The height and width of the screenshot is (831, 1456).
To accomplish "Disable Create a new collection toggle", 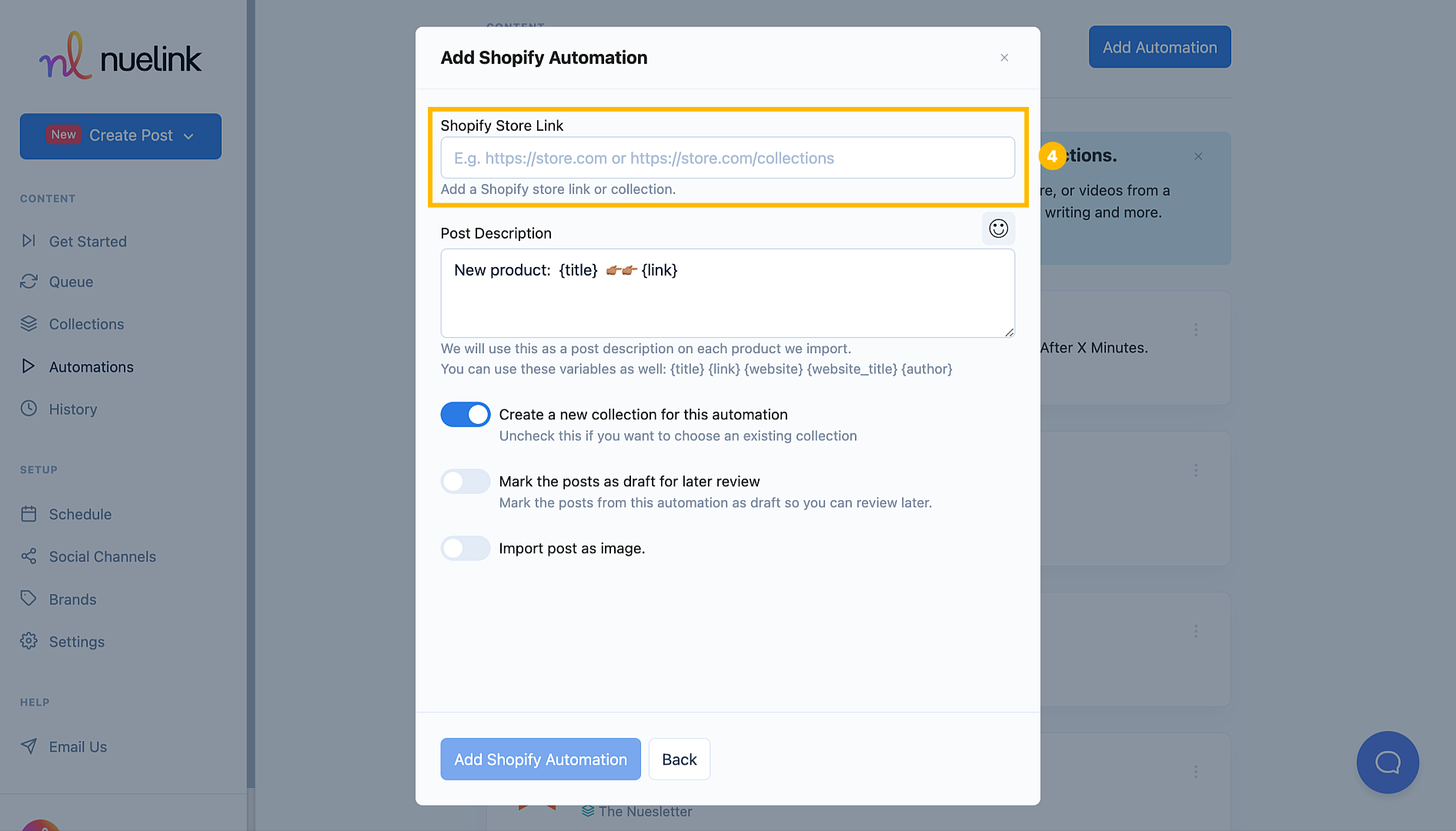I will 465,415.
